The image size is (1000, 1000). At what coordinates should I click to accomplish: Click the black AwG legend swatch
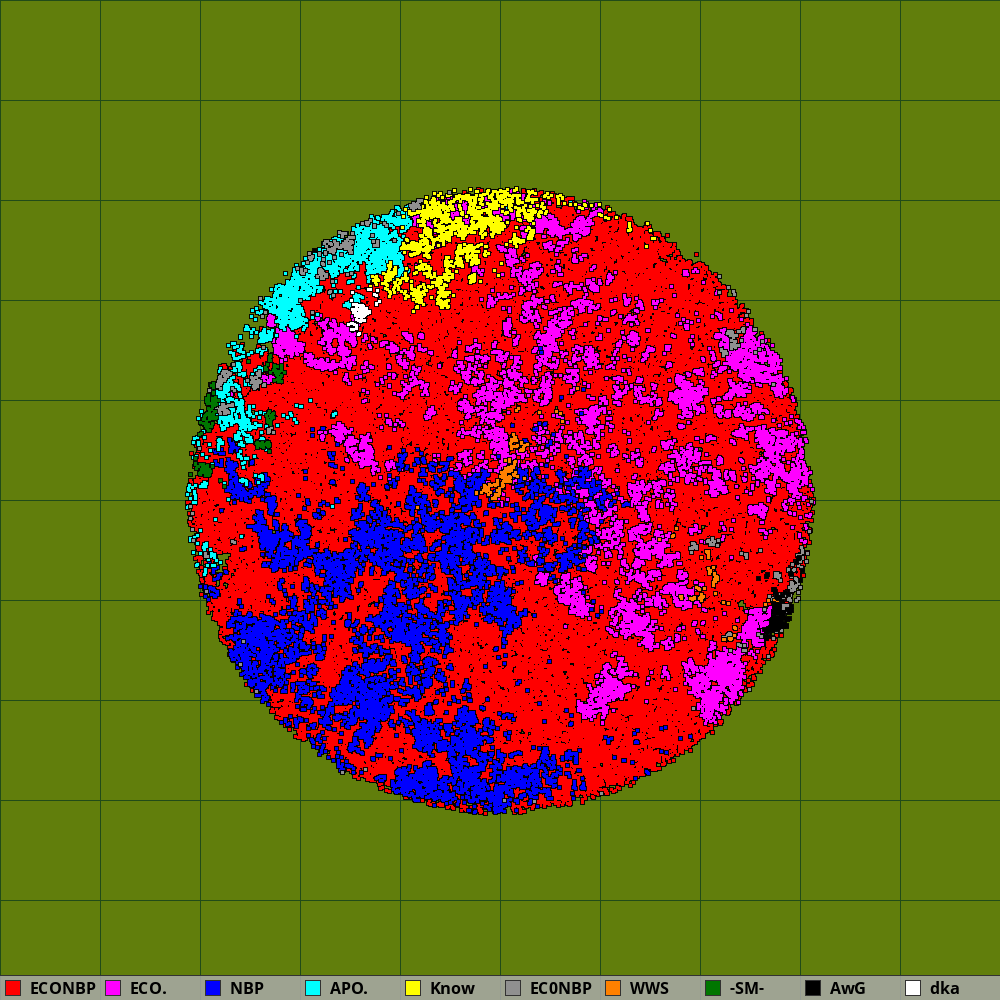tap(813, 988)
